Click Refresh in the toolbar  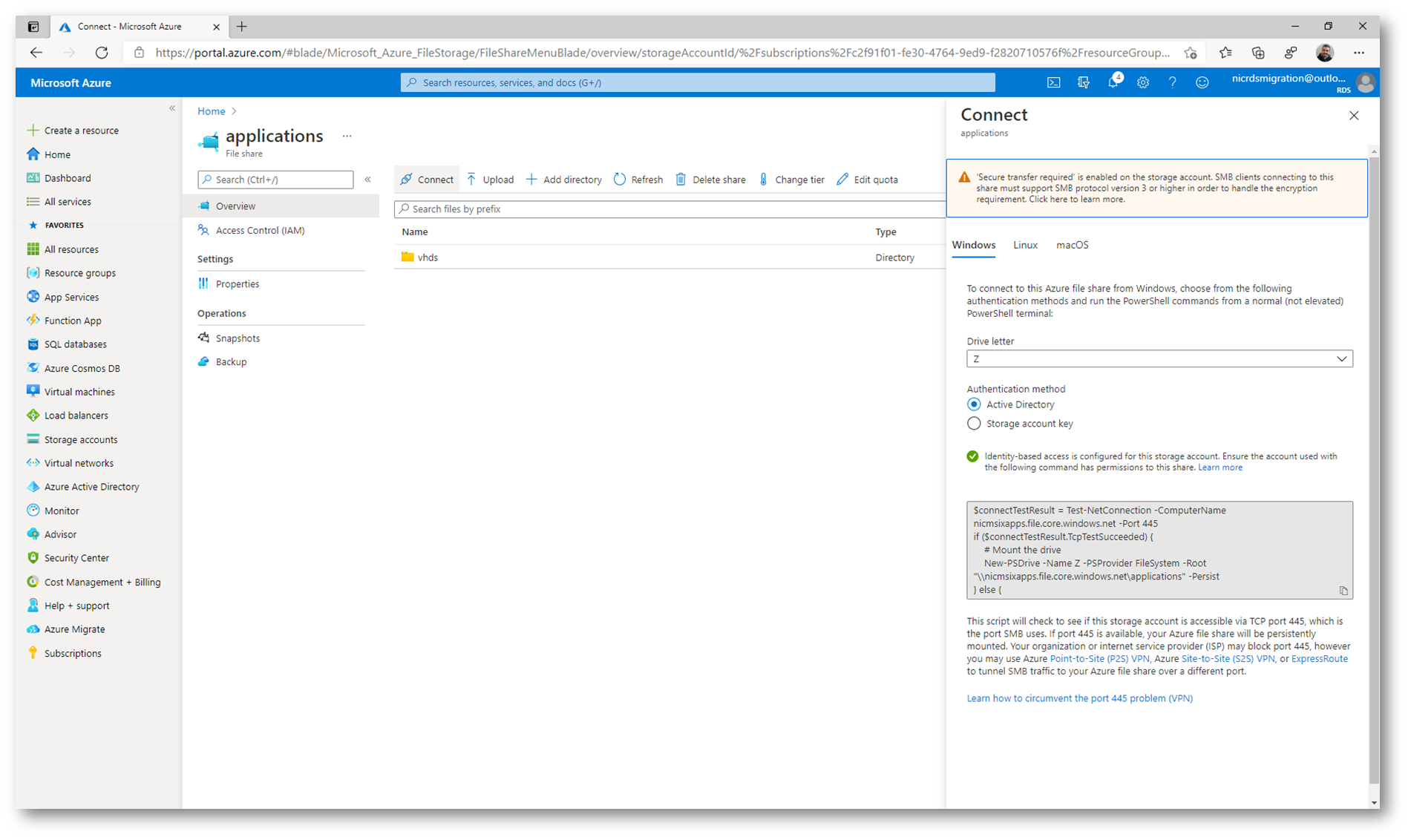pyautogui.click(x=638, y=180)
